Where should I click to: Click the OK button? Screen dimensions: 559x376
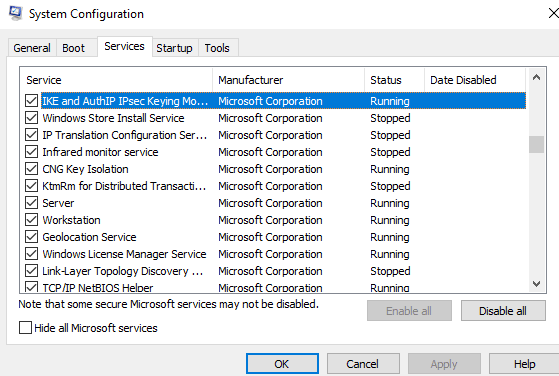[x=282, y=364]
